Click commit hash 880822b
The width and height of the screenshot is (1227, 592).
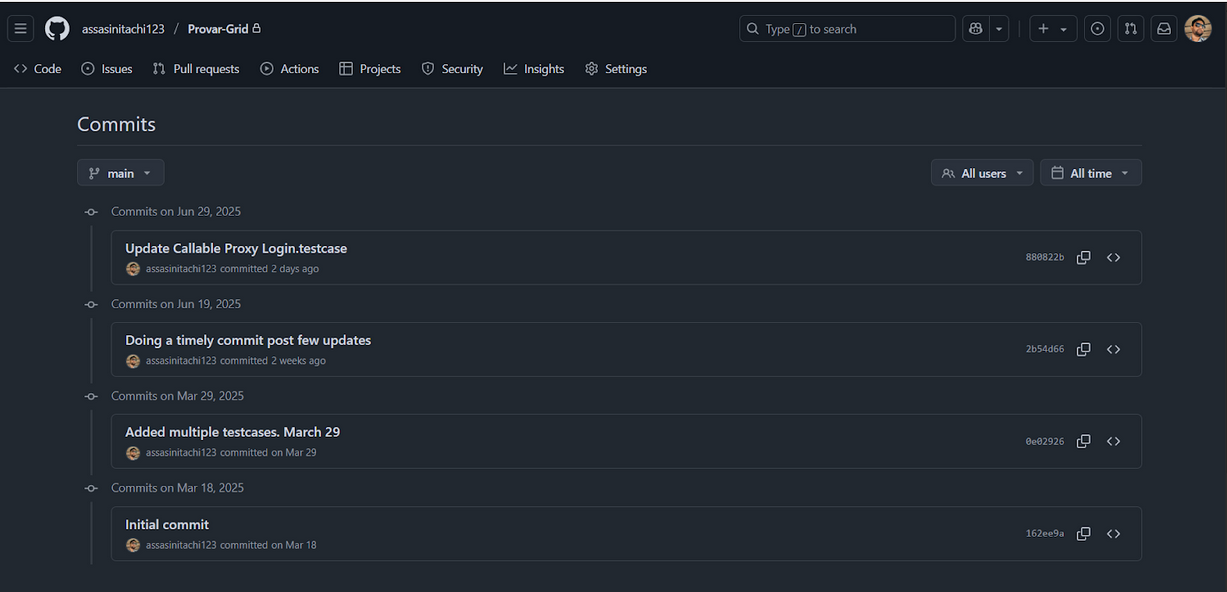pos(1045,258)
